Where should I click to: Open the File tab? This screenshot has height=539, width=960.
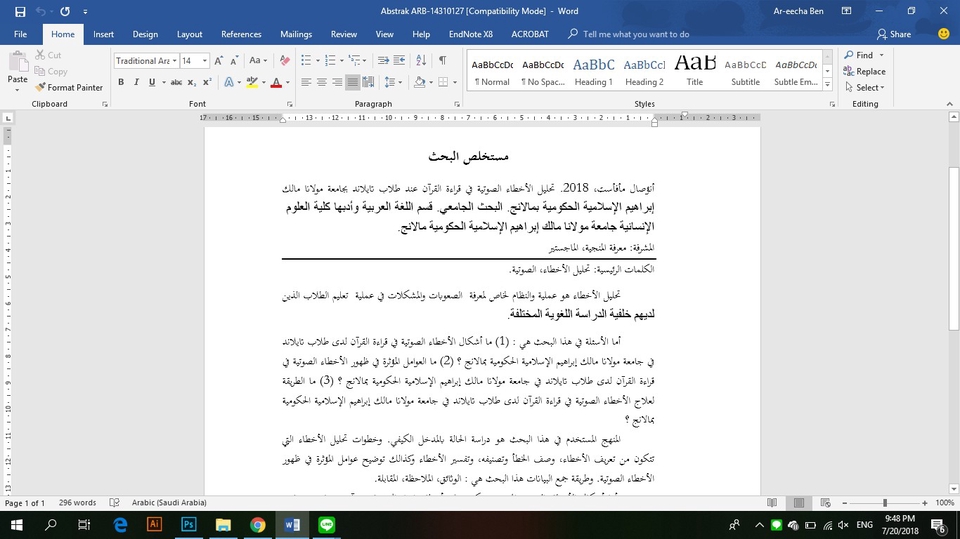[20, 34]
